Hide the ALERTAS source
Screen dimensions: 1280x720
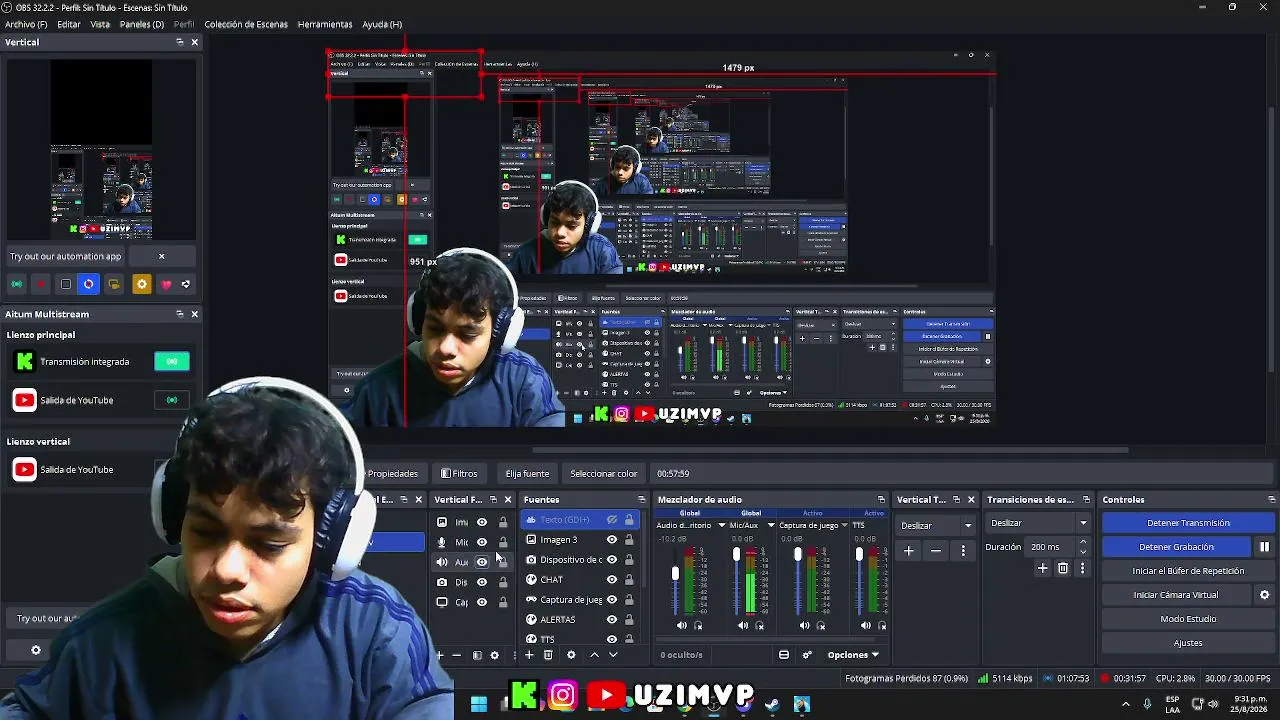(x=612, y=619)
